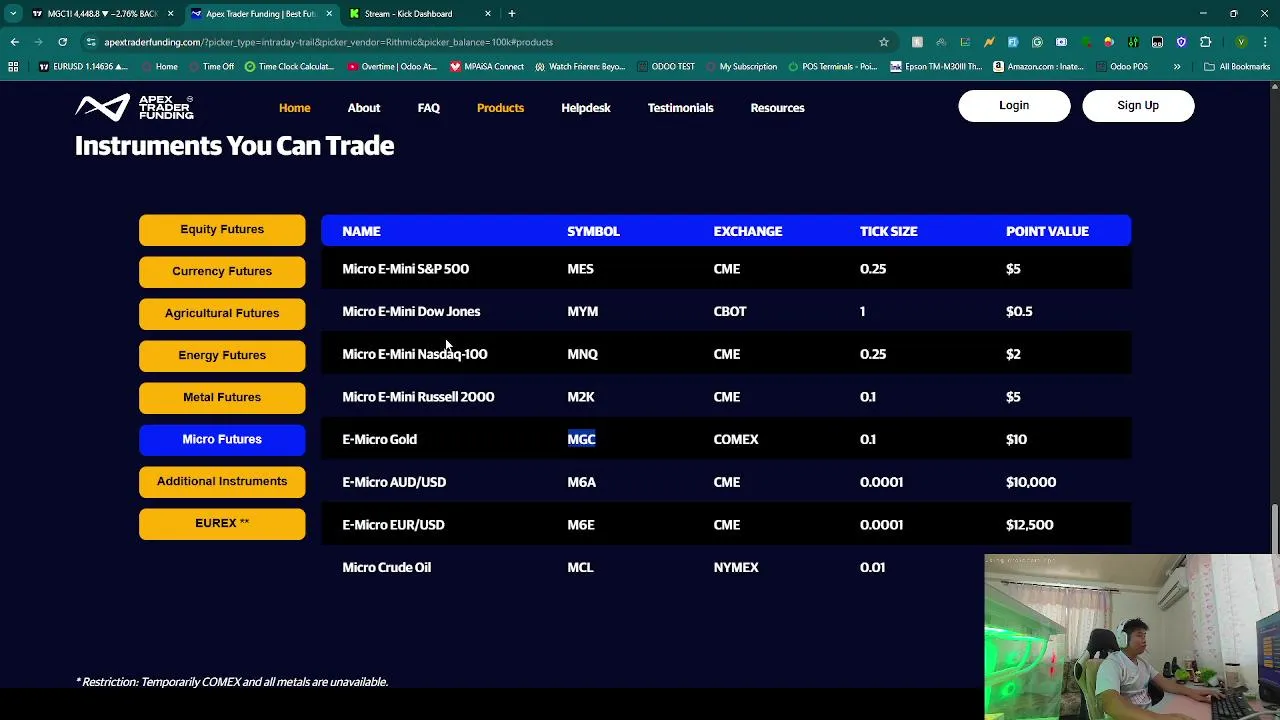Click the Grammarly extension icon

(x=1037, y=42)
